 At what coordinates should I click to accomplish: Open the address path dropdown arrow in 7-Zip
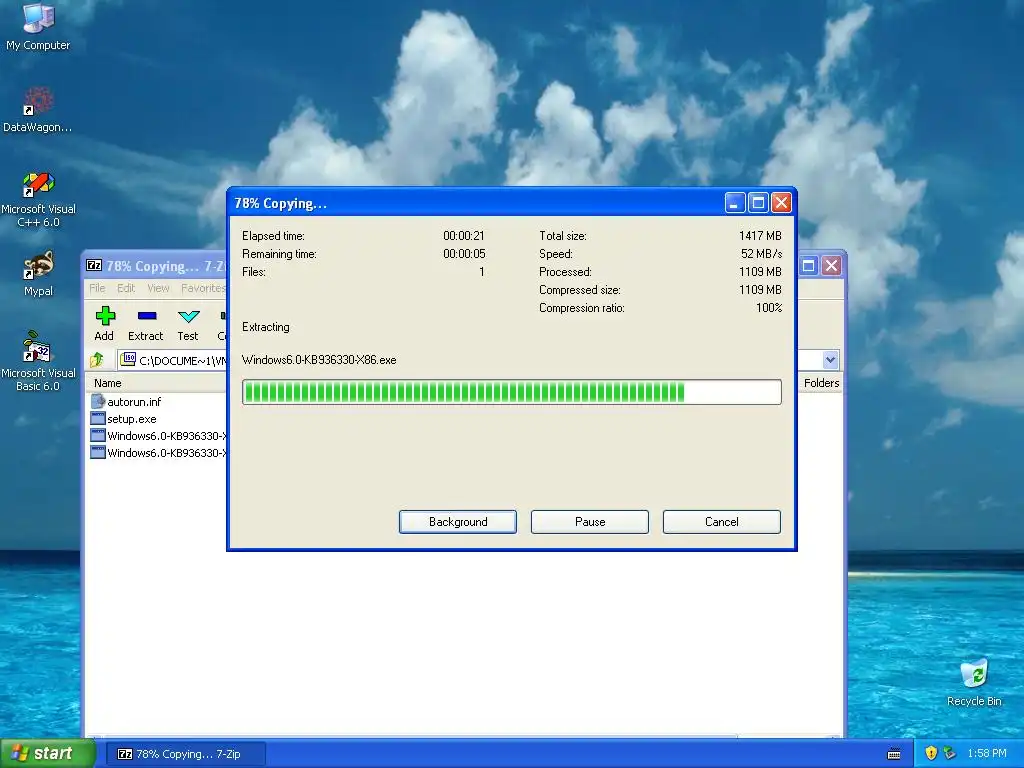coord(830,359)
